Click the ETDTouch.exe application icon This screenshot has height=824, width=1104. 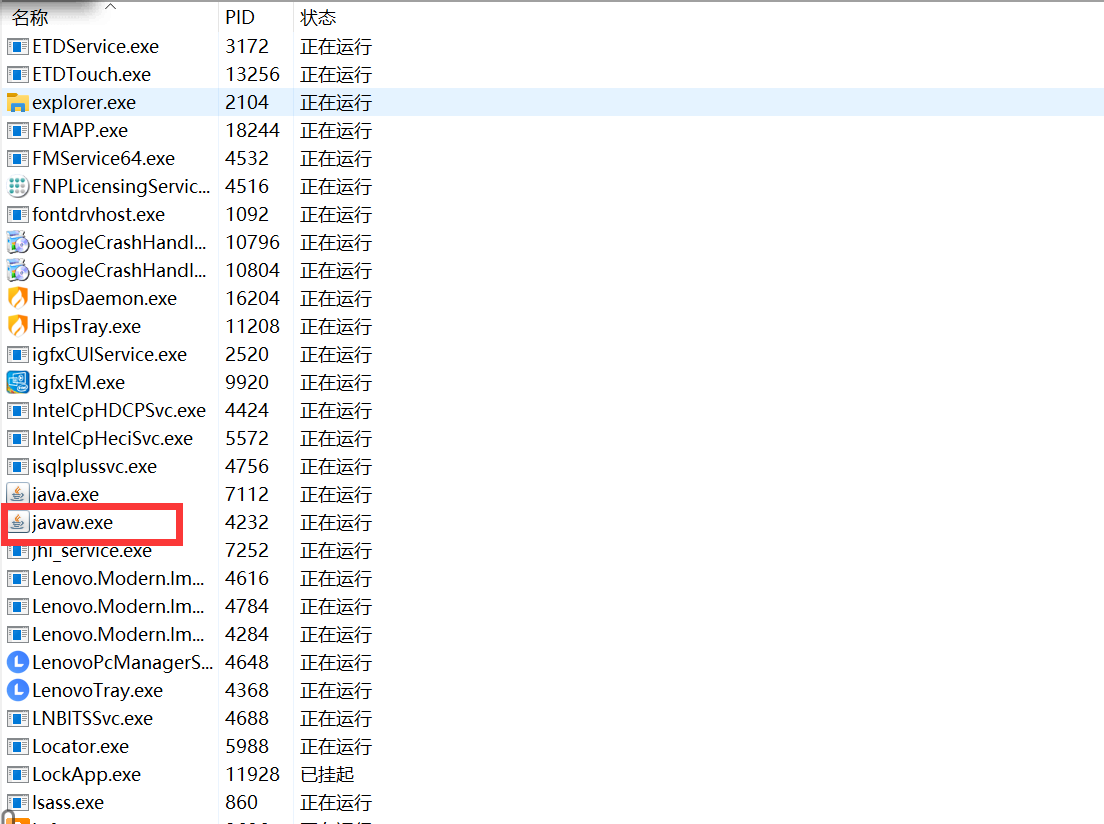16,74
